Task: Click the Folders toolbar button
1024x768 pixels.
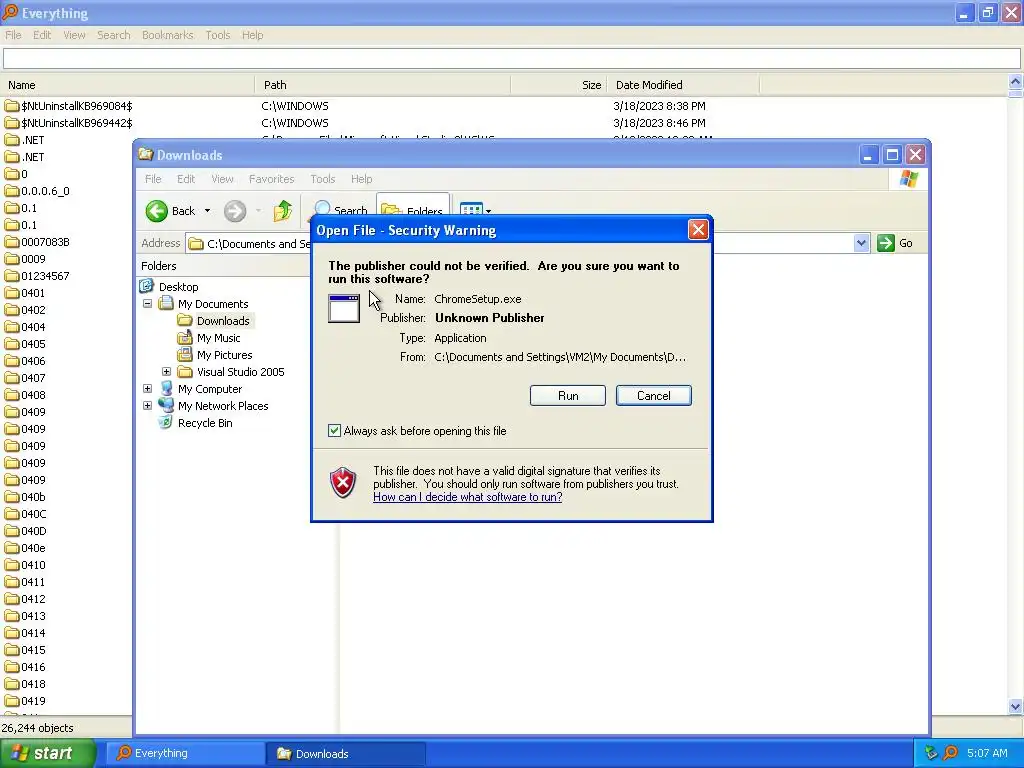Action: click(x=413, y=211)
